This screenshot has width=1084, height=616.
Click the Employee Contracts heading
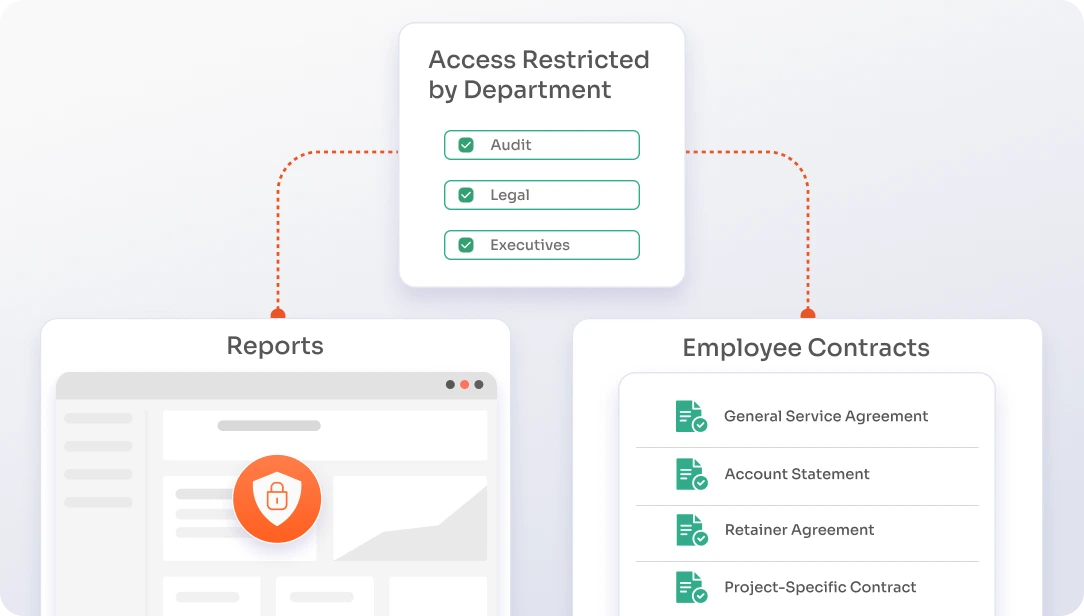click(806, 348)
